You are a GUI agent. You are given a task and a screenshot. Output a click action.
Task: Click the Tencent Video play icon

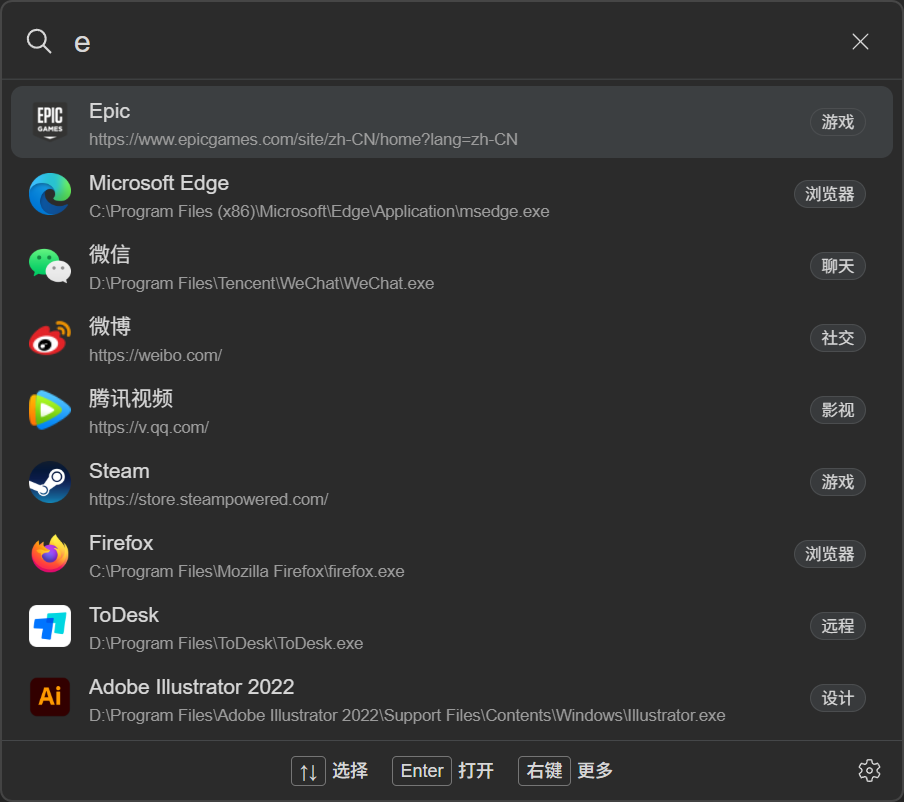[x=50, y=410]
